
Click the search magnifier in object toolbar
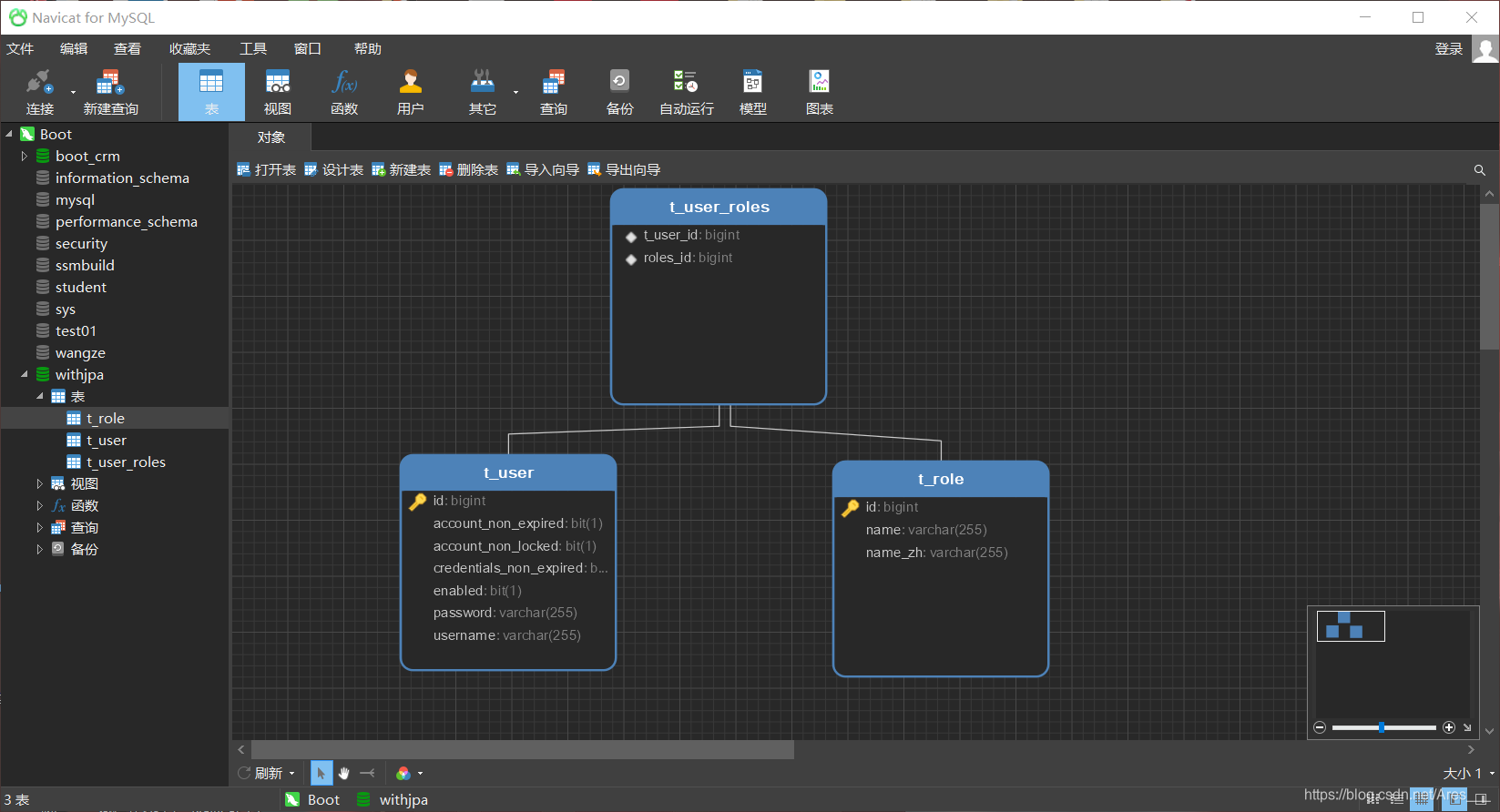pos(1480,170)
